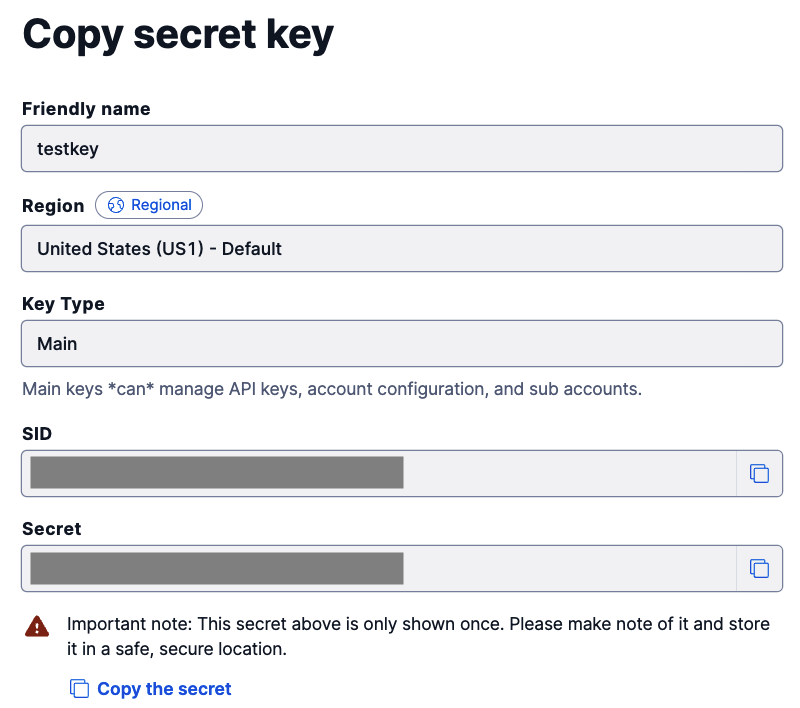Select the Key Type label
The height and width of the screenshot is (708, 800).
click(63, 303)
